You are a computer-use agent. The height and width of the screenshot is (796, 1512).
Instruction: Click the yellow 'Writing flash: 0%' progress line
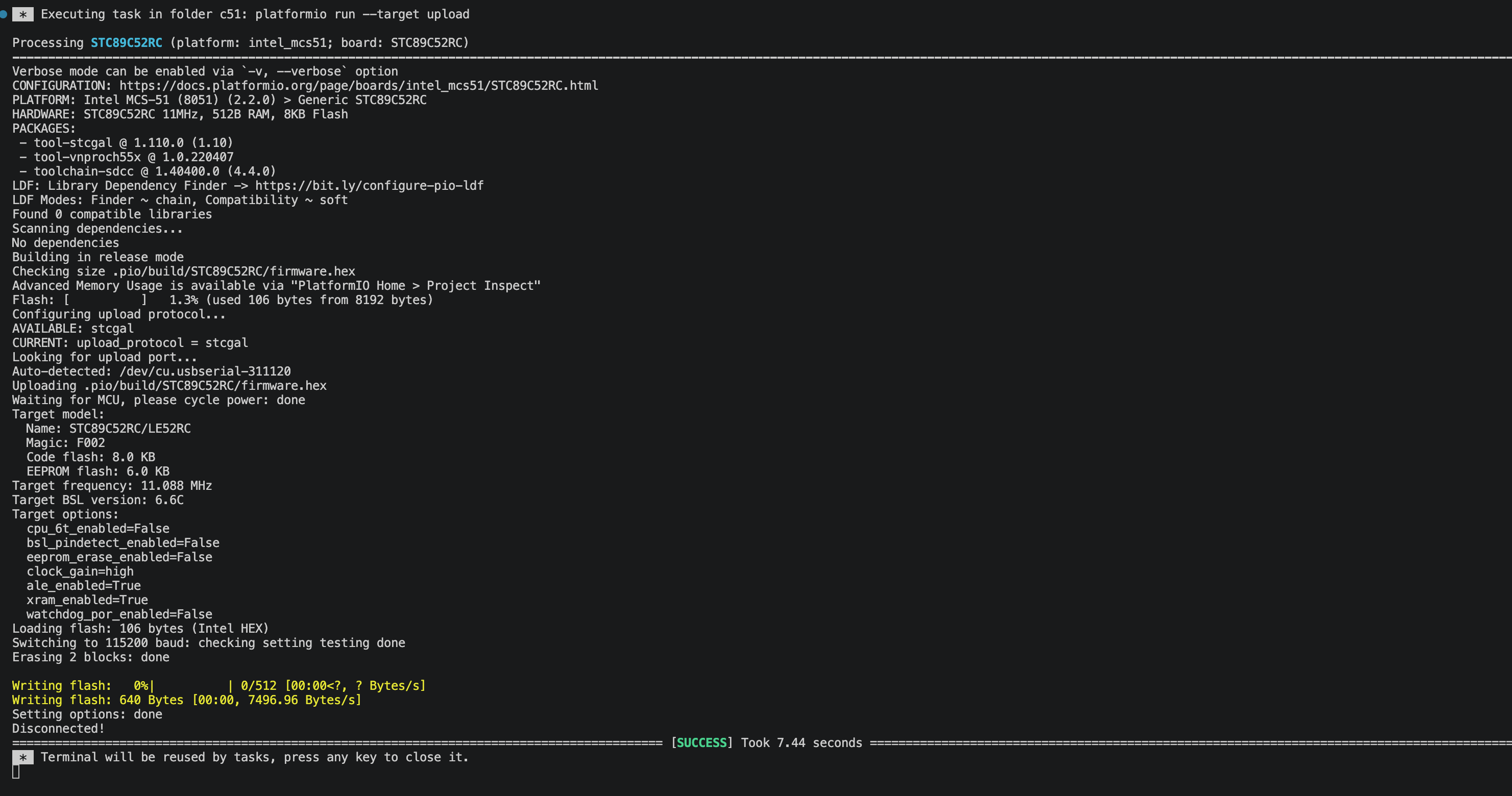coord(219,686)
